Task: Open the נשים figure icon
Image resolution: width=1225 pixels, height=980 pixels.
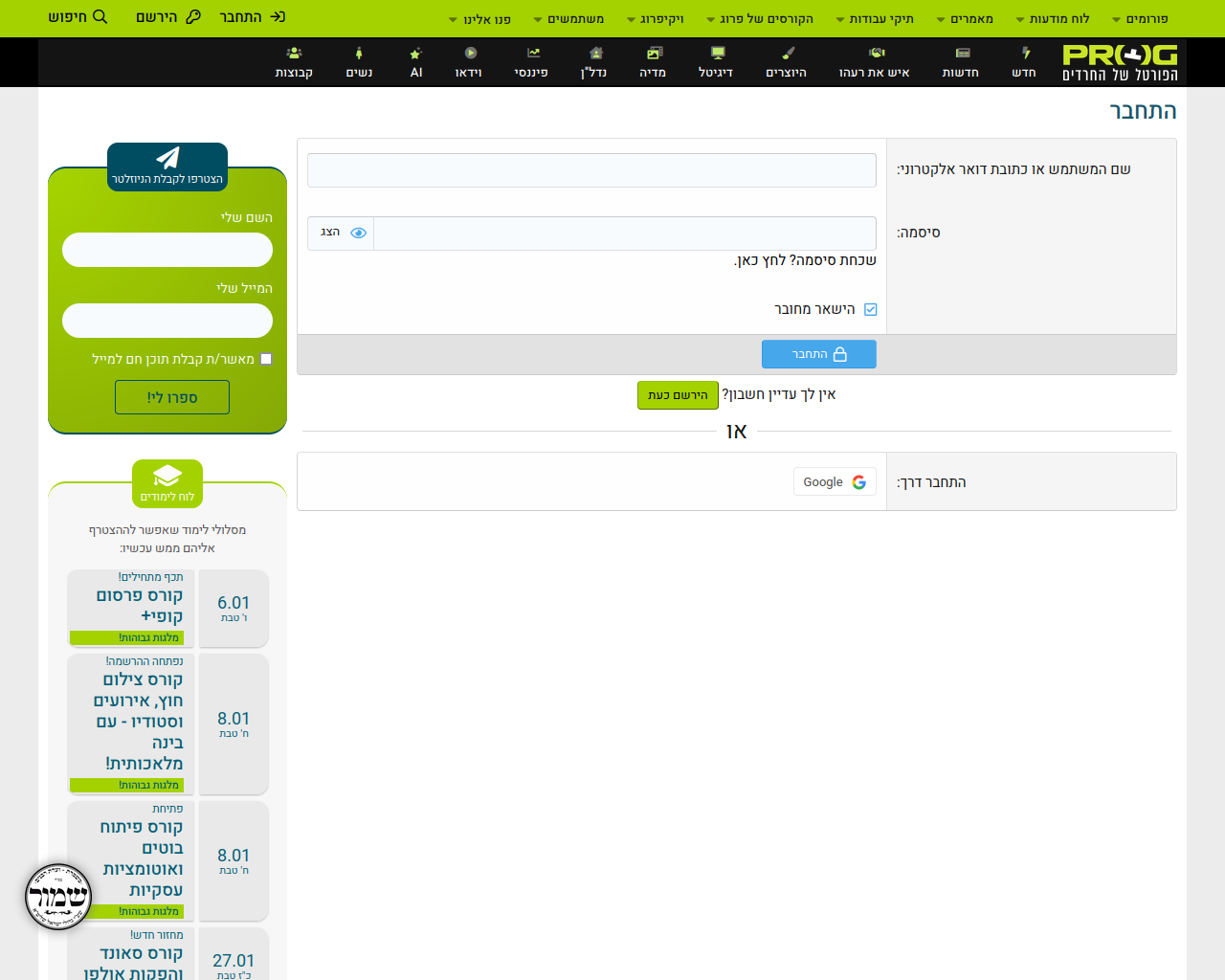Action: 359,54
